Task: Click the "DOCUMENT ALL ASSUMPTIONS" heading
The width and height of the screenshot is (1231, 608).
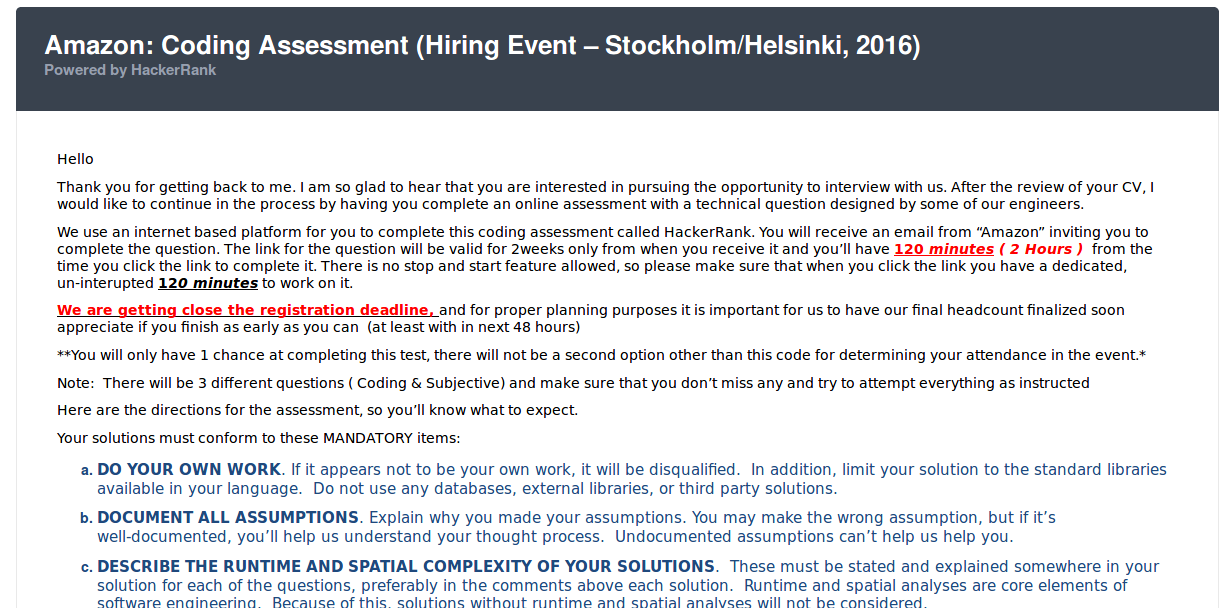Action: click(228, 517)
